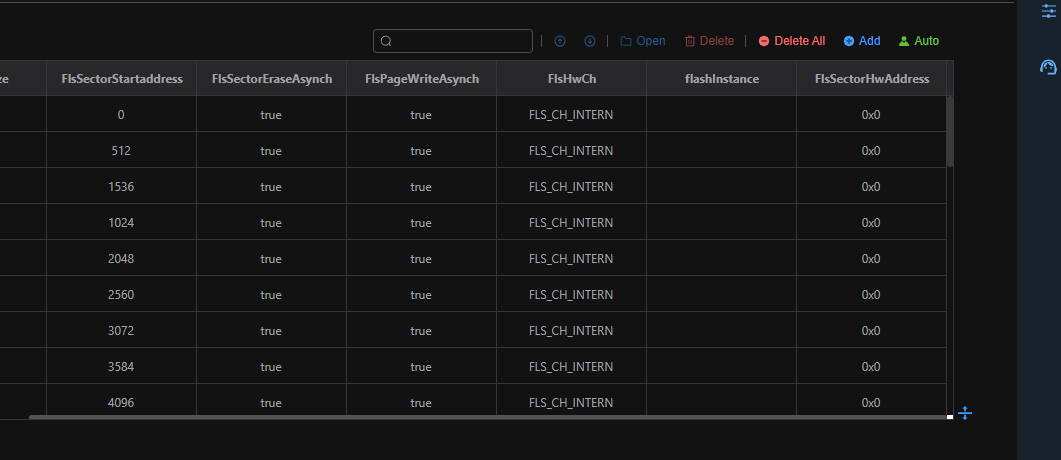The height and width of the screenshot is (460, 1061).
Task: Click the sliders settings icon in right sidebar
Action: point(1048,10)
